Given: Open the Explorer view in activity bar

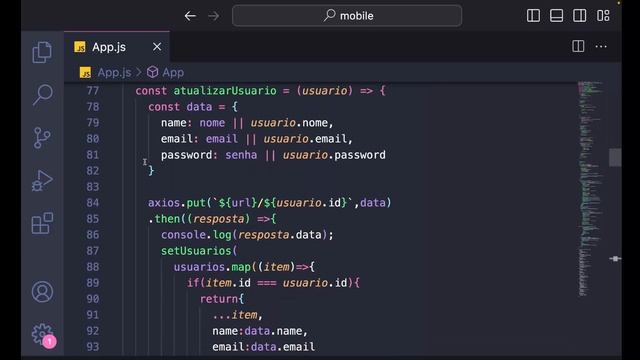Looking at the screenshot, I should tap(42, 52).
